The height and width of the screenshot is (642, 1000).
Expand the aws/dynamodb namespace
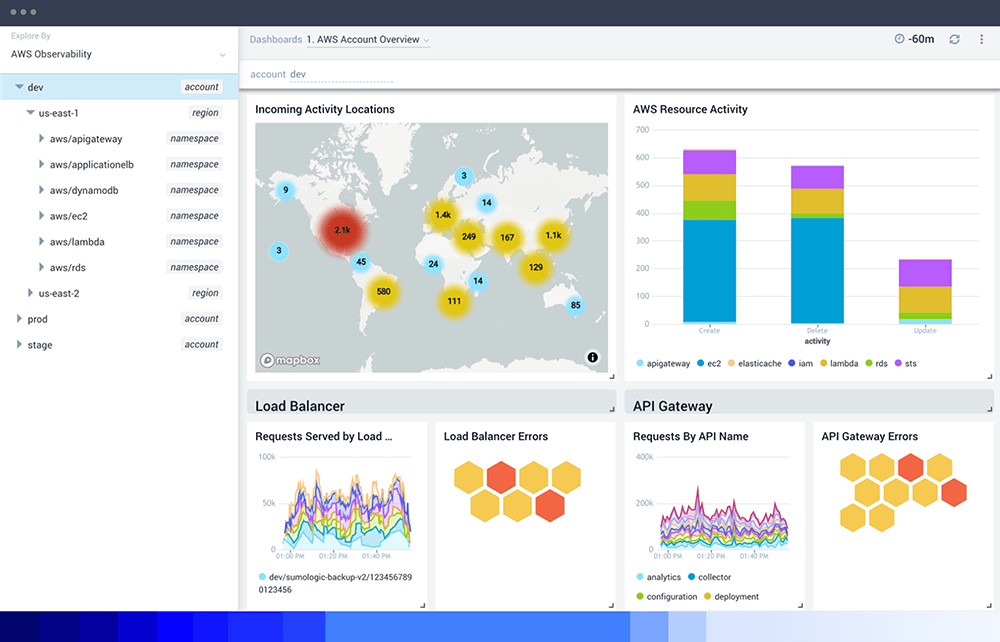[41, 190]
